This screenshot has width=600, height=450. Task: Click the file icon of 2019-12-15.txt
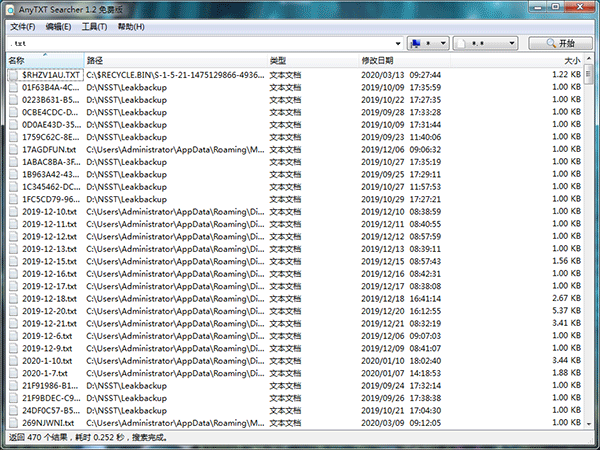pyautogui.click(x=13, y=261)
